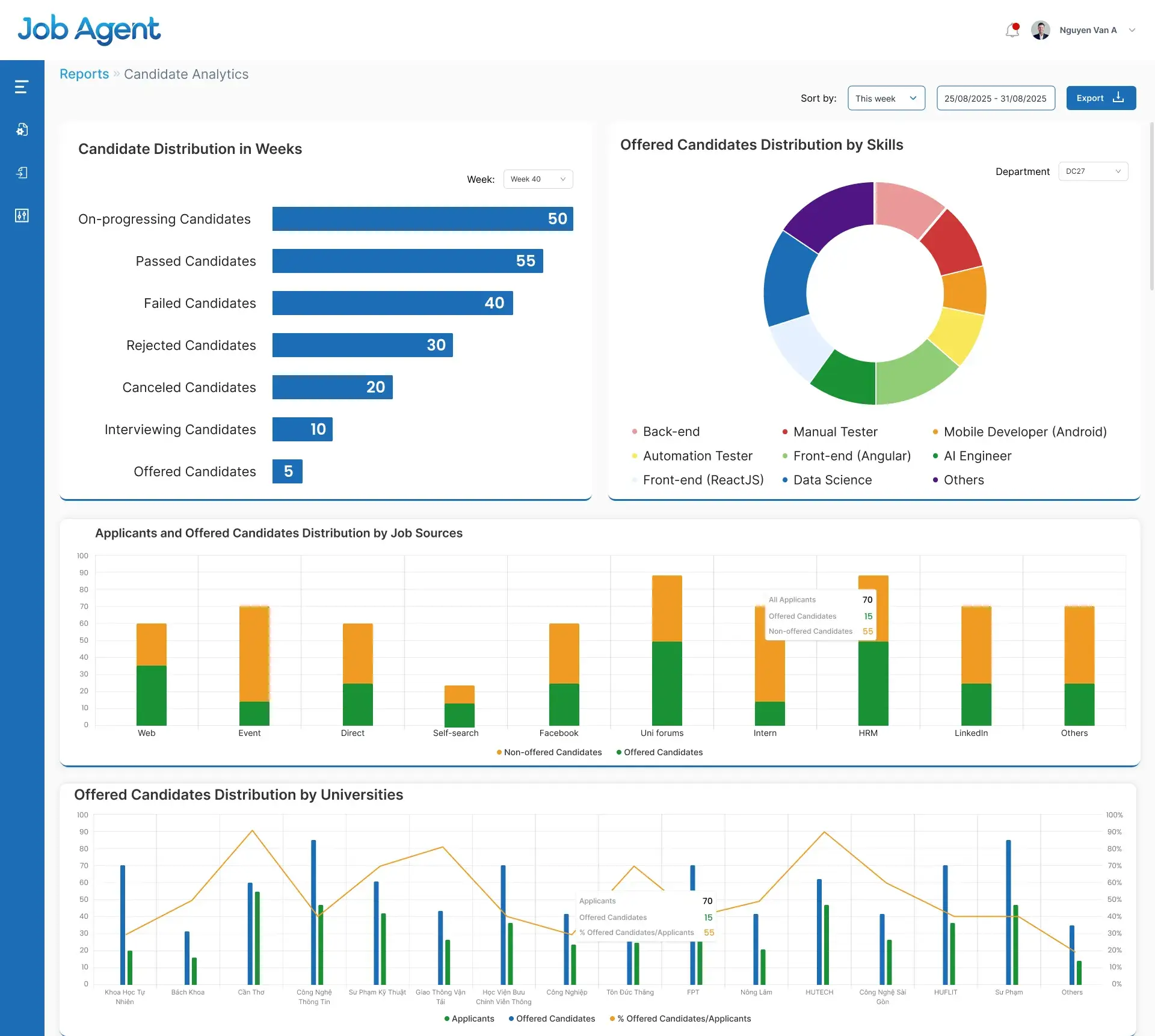Toggle the Manual Tester legend item

[x=830, y=432]
